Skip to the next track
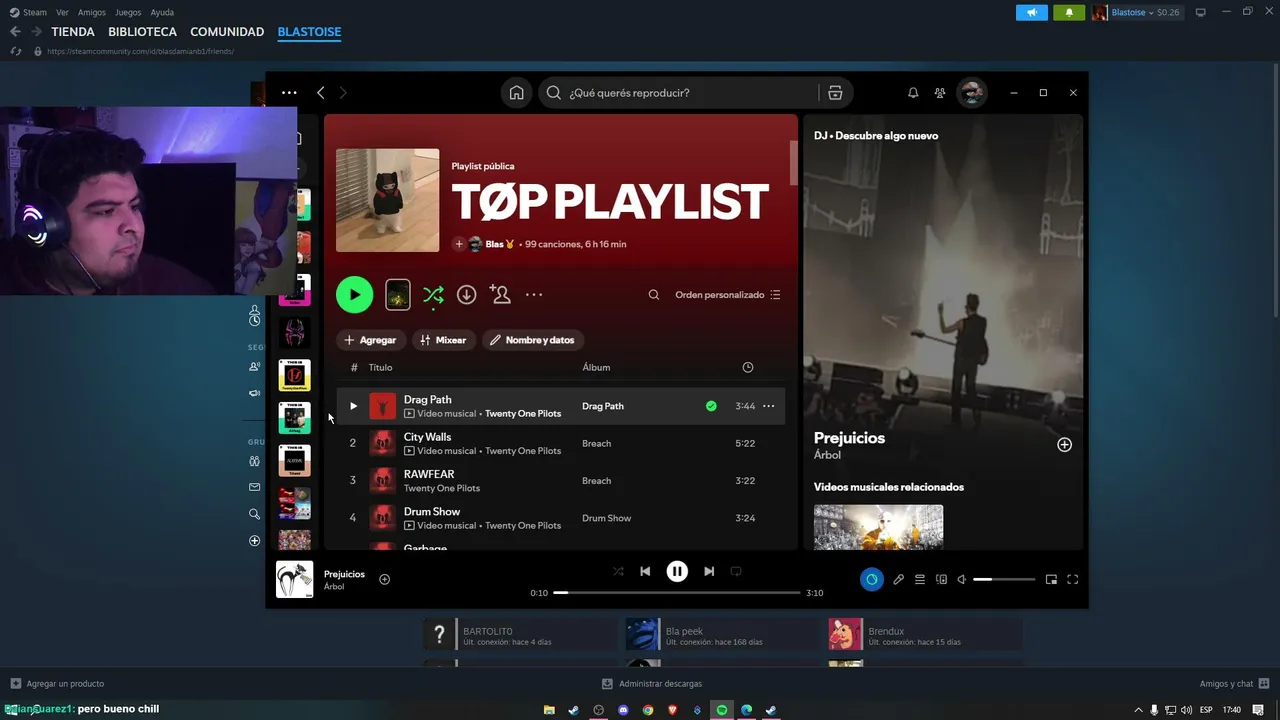1280x720 pixels. [x=709, y=571]
